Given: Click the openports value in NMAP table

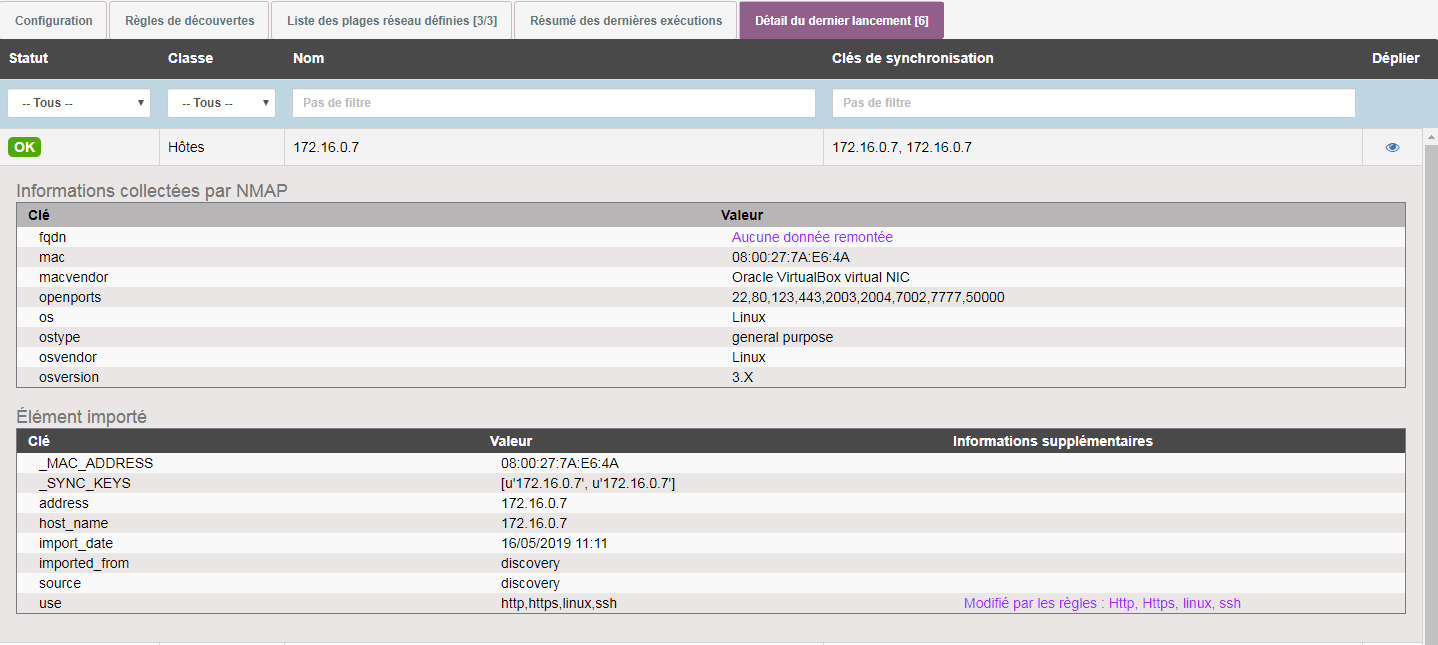Looking at the screenshot, I should [x=868, y=297].
